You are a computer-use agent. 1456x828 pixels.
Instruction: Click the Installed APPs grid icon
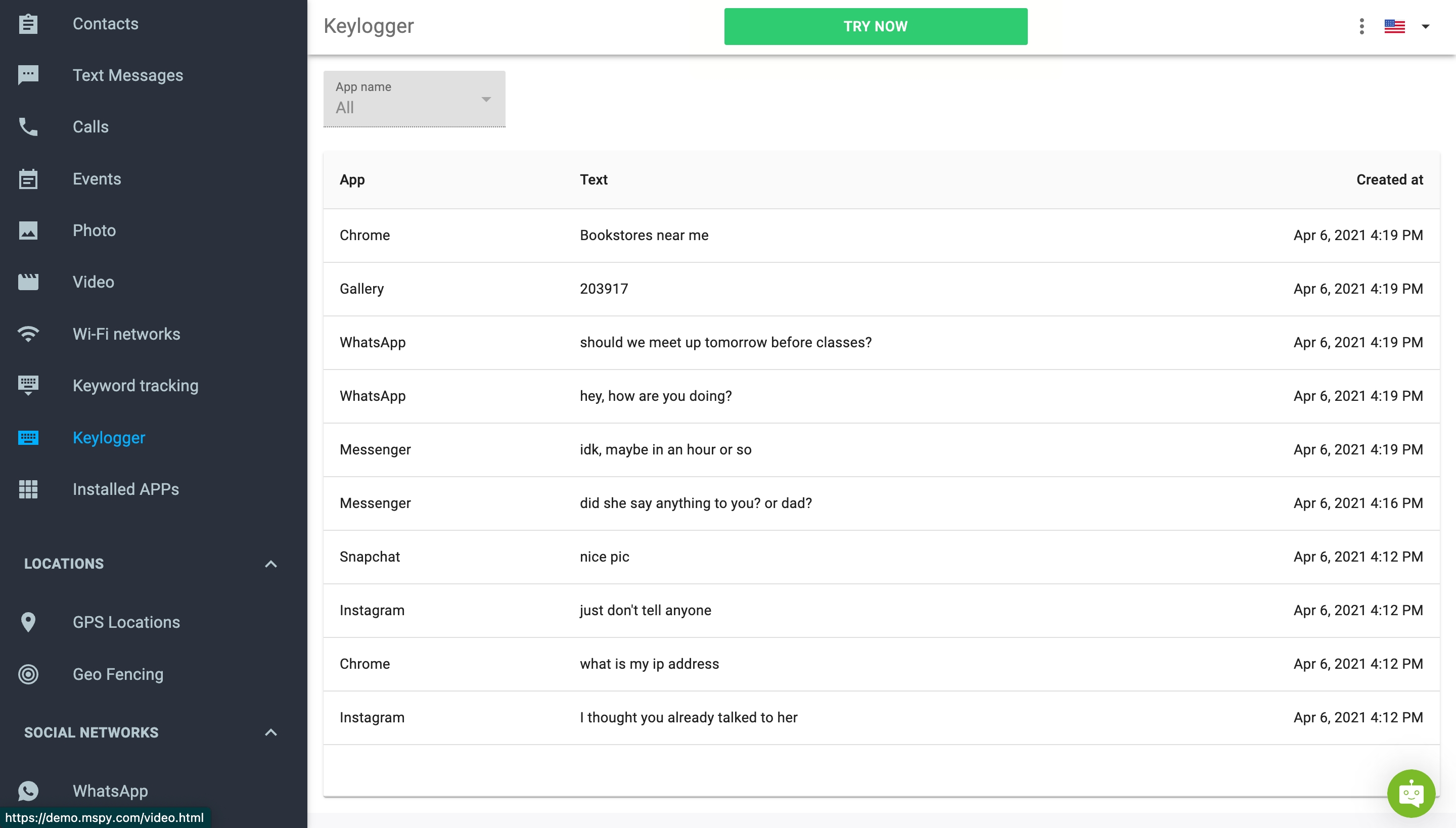(28, 489)
